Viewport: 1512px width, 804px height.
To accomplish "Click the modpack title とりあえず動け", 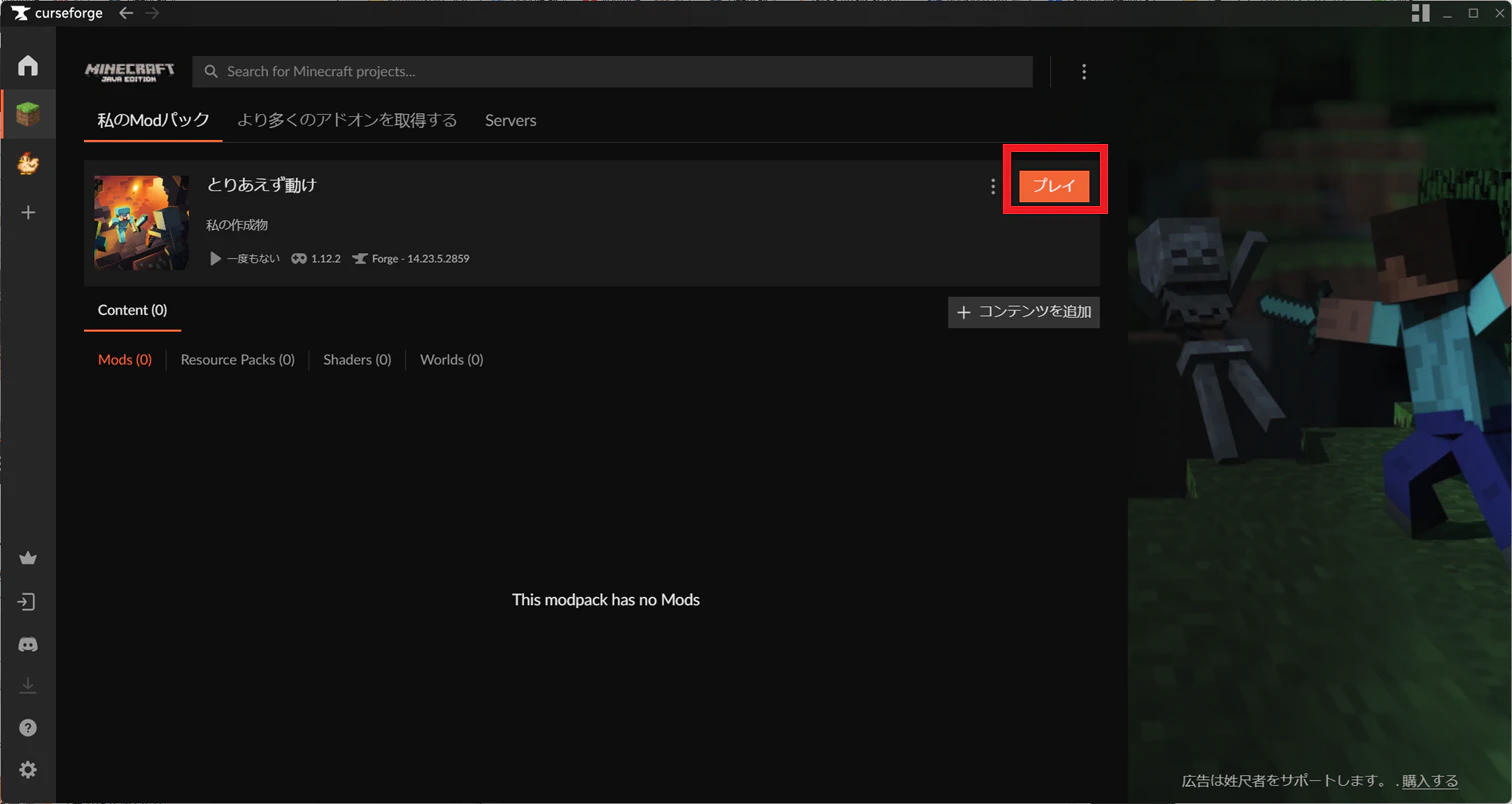I will (x=262, y=185).
